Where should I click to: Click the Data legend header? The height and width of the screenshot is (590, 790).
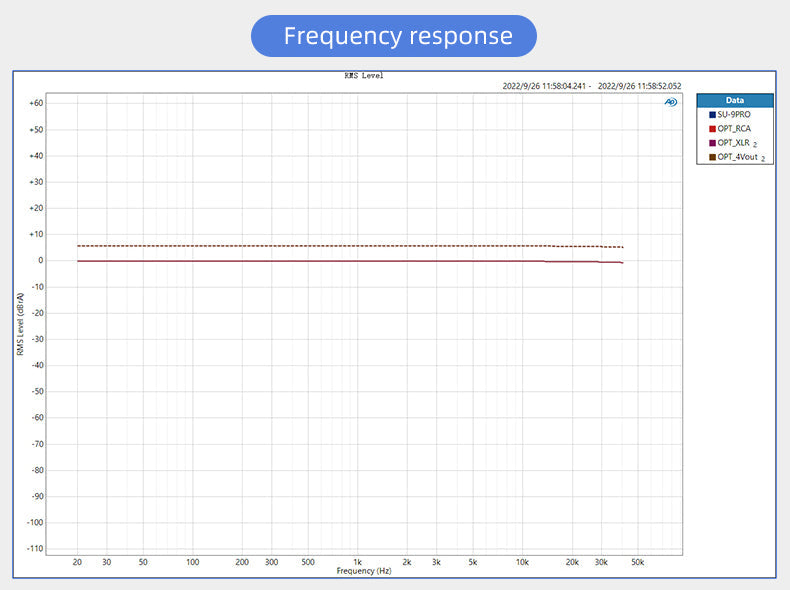(x=735, y=100)
